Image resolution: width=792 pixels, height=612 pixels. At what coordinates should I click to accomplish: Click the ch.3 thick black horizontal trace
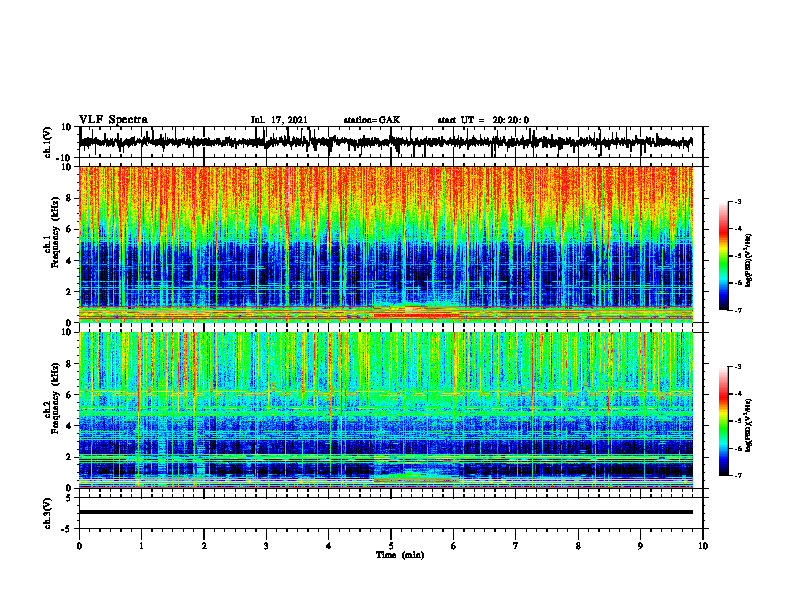point(385,512)
